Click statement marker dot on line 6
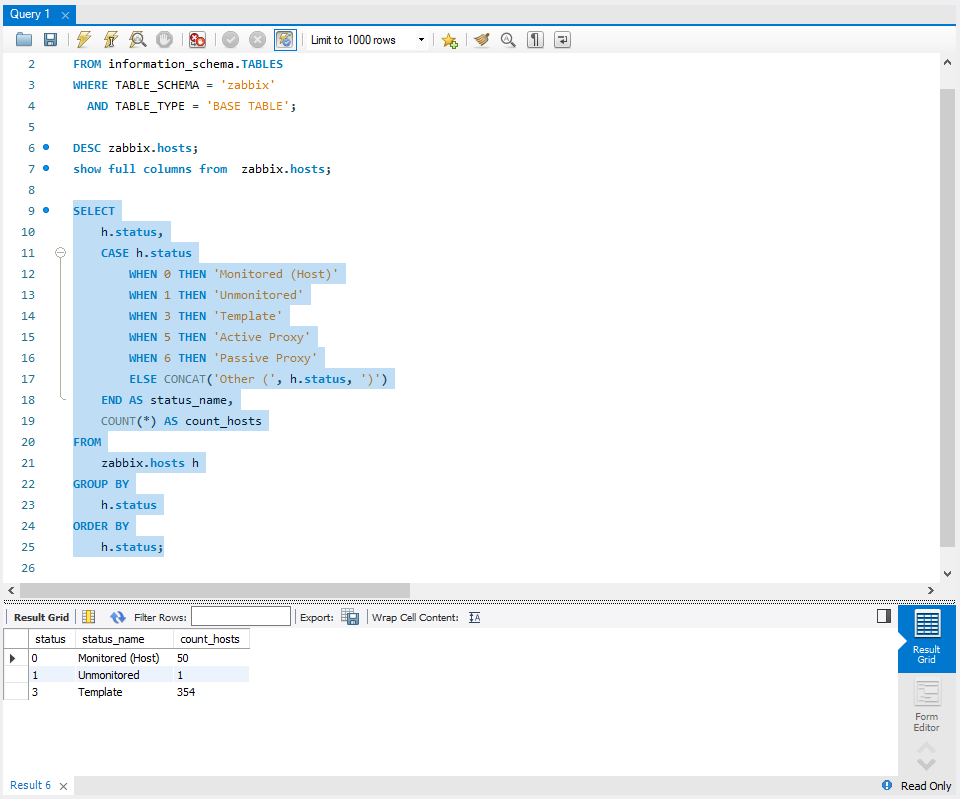This screenshot has height=799, width=960. (x=46, y=147)
